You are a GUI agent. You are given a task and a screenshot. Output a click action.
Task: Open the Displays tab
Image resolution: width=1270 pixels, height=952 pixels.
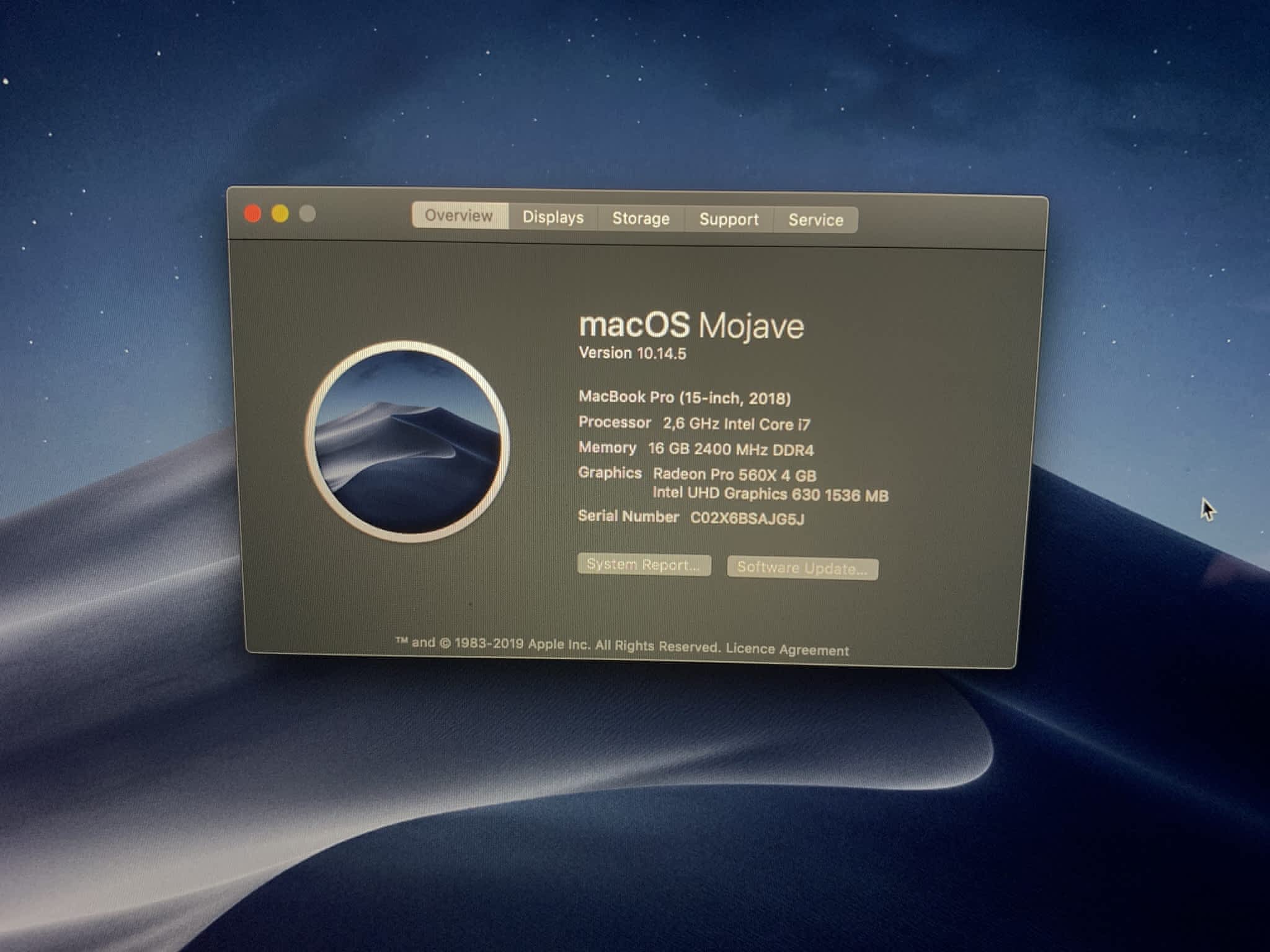point(553,217)
